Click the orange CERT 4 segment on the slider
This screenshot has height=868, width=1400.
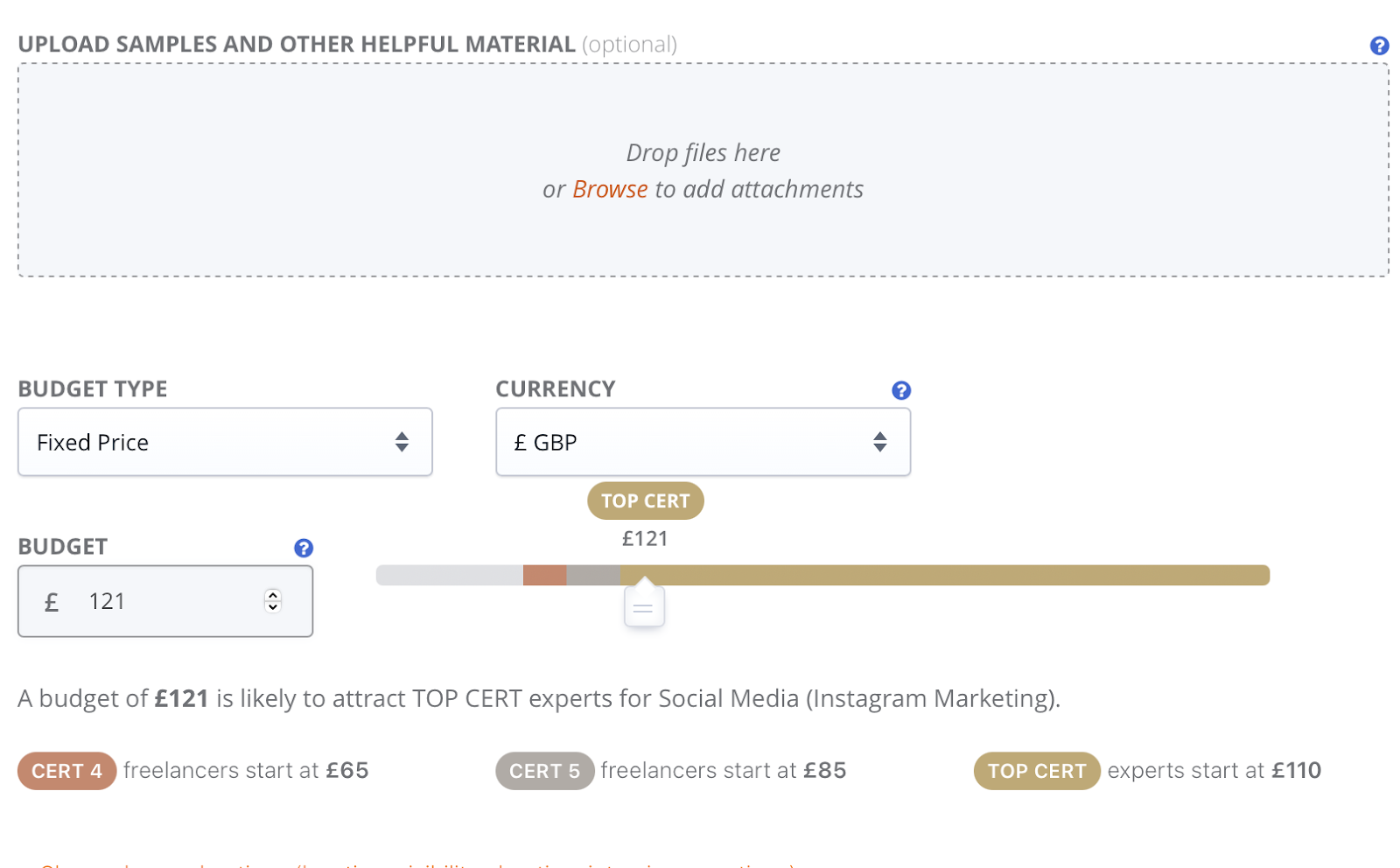point(544,575)
